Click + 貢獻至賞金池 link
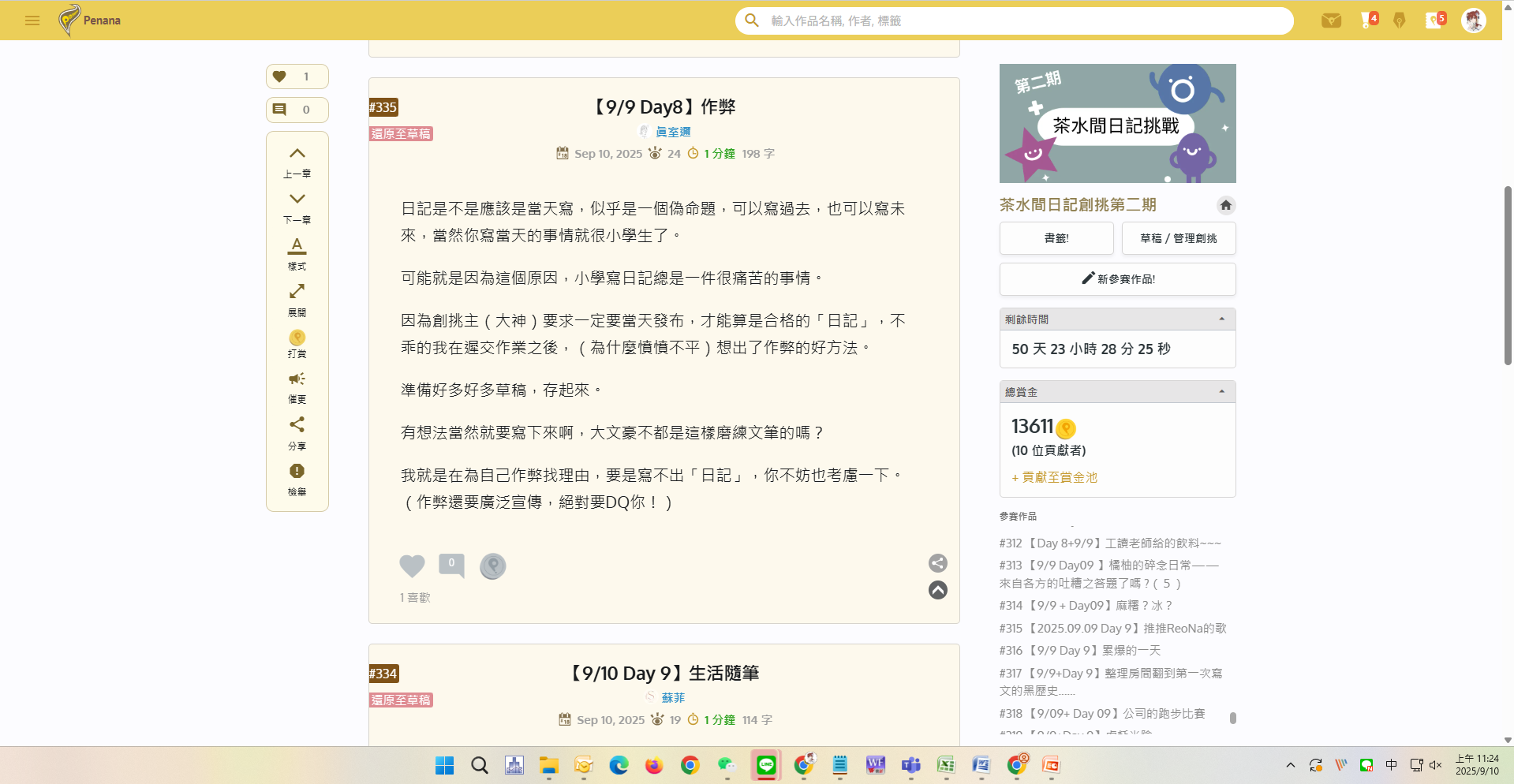The image size is (1514, 784). [1054, 477]
